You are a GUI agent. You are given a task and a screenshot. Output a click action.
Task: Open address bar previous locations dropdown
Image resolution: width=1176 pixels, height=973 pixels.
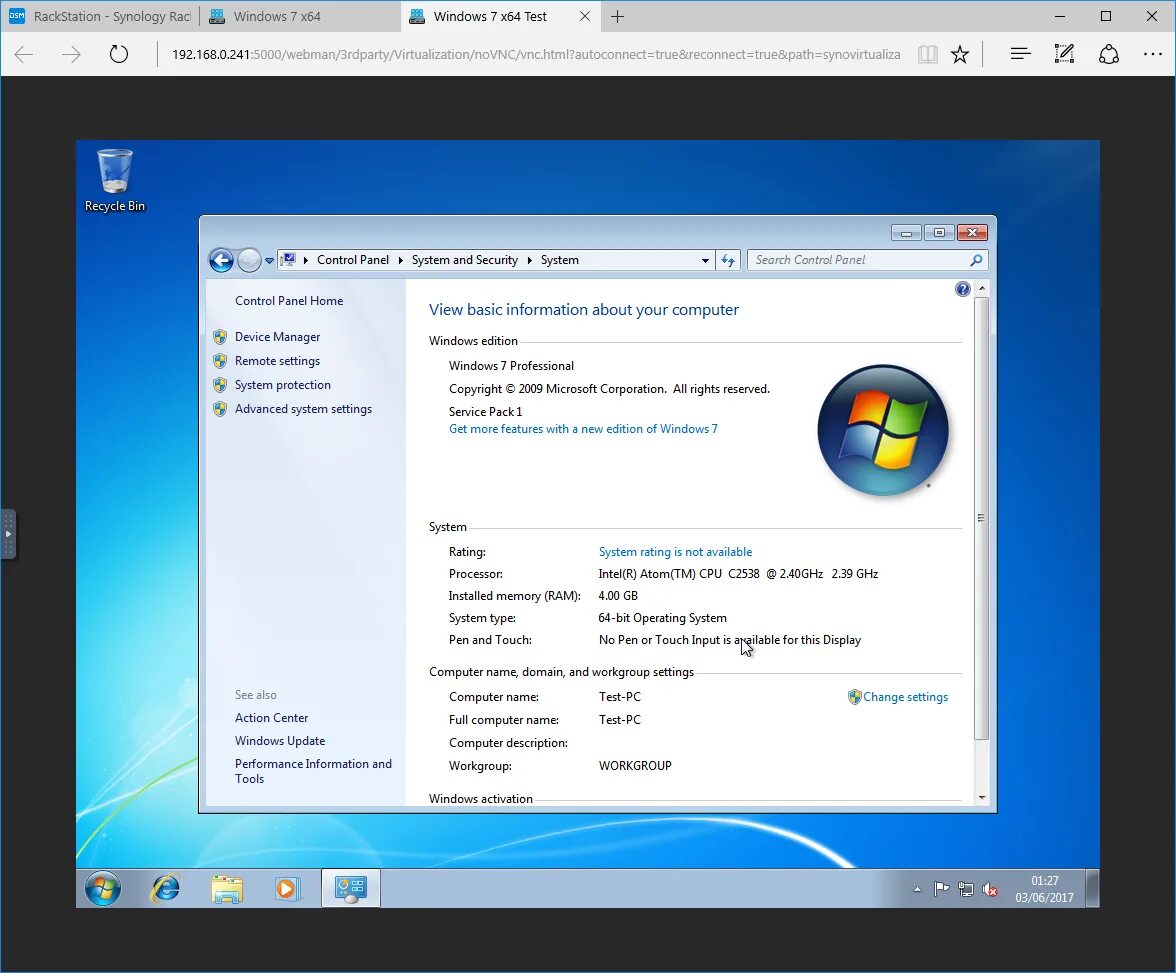pos(705,260)
